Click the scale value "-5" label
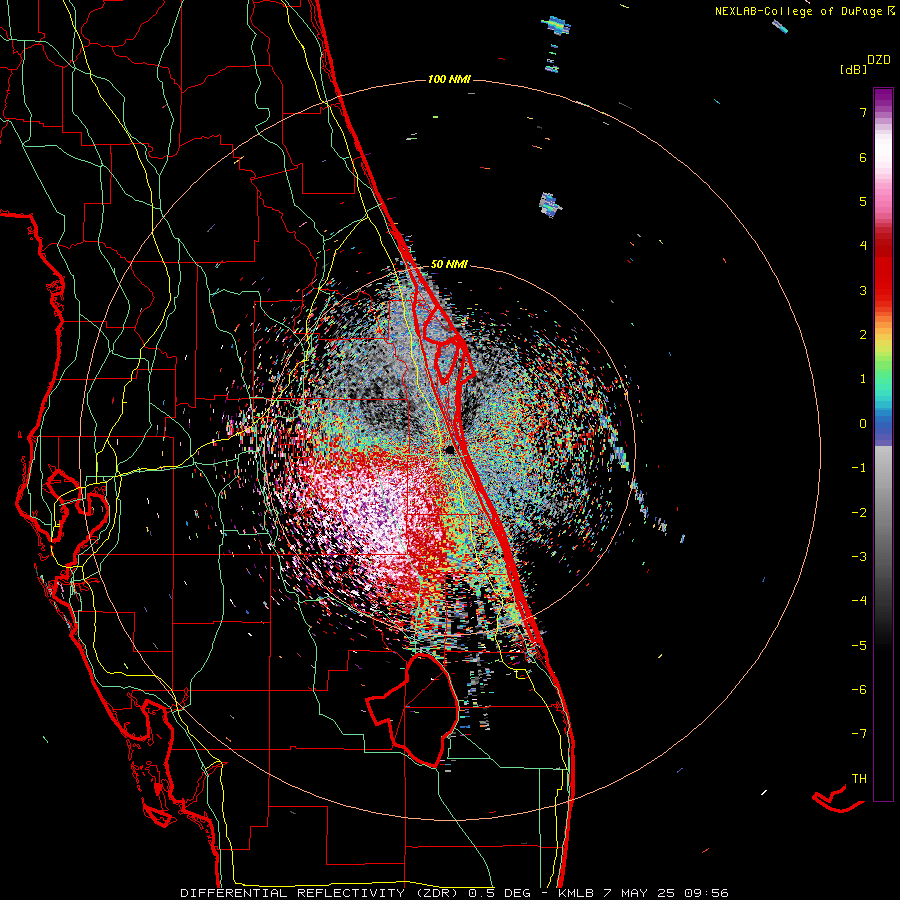900x900 pixels. 859,645
